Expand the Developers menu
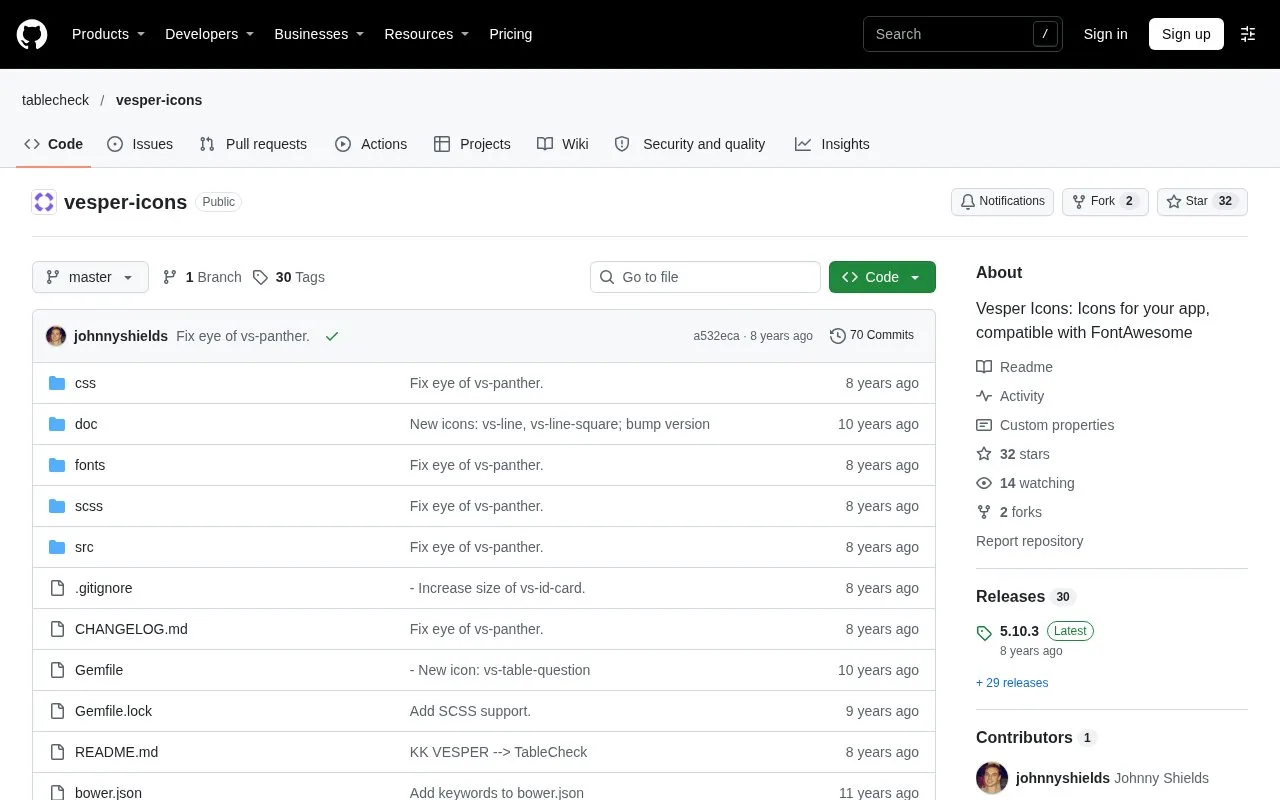This screenshot has height=800, width=1280. tap(209, 34)
